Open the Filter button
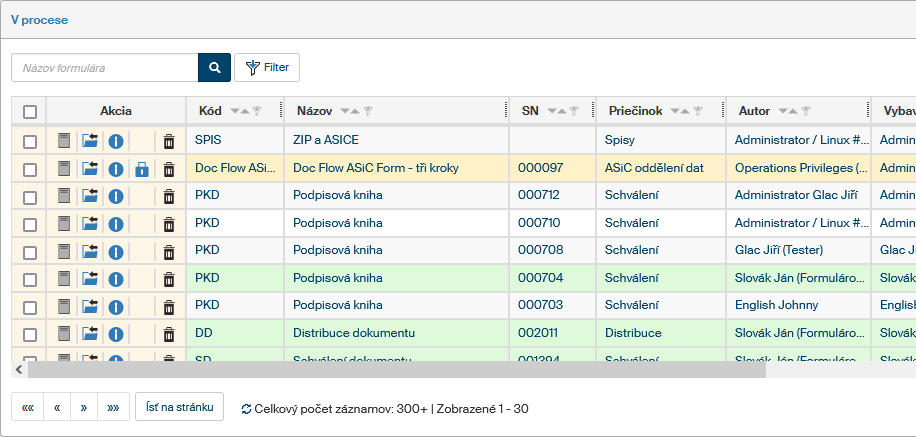Viewport: 916px width, 437px height. [267, 68]
